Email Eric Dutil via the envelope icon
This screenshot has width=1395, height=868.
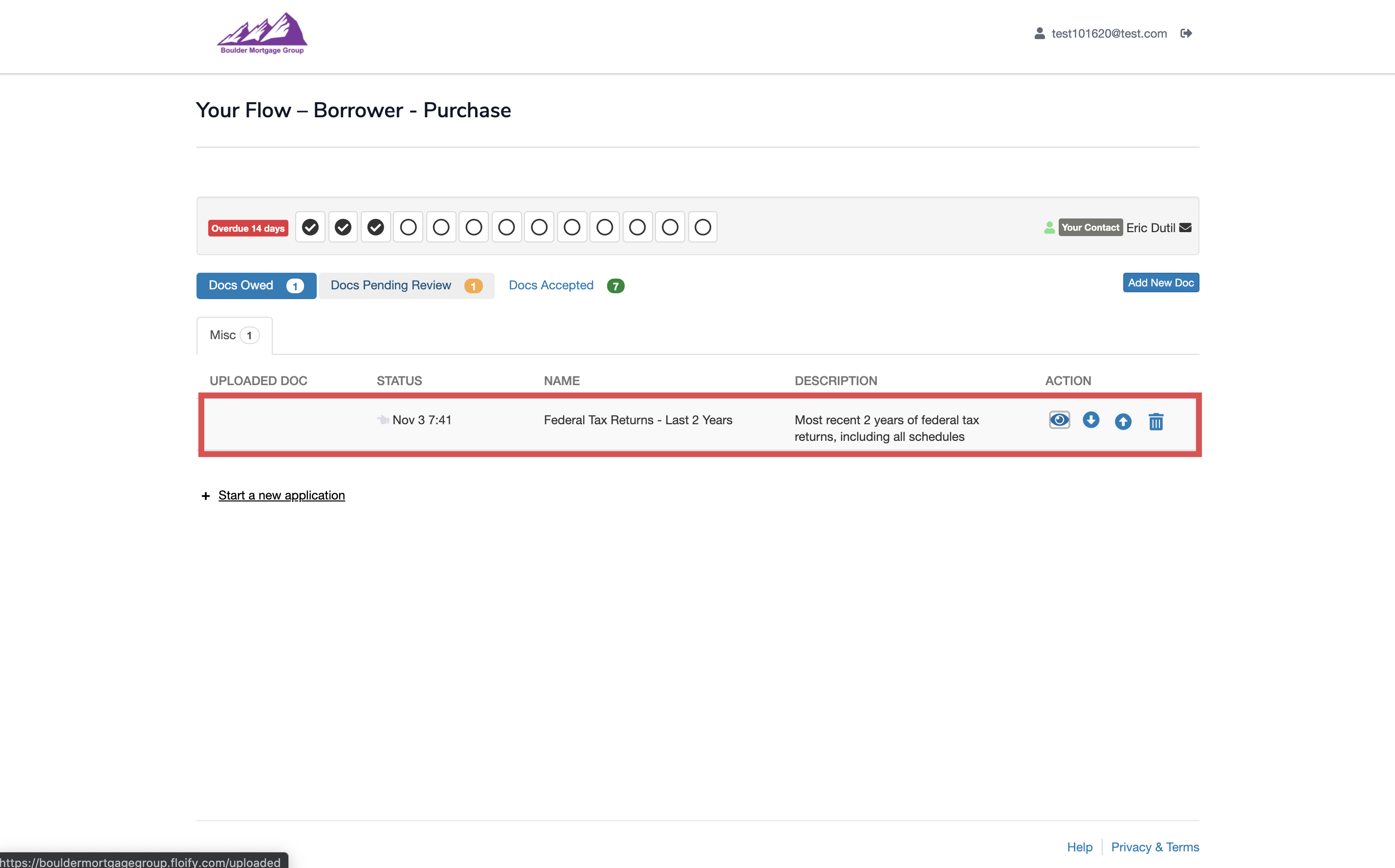click(x=1185, y=227)
